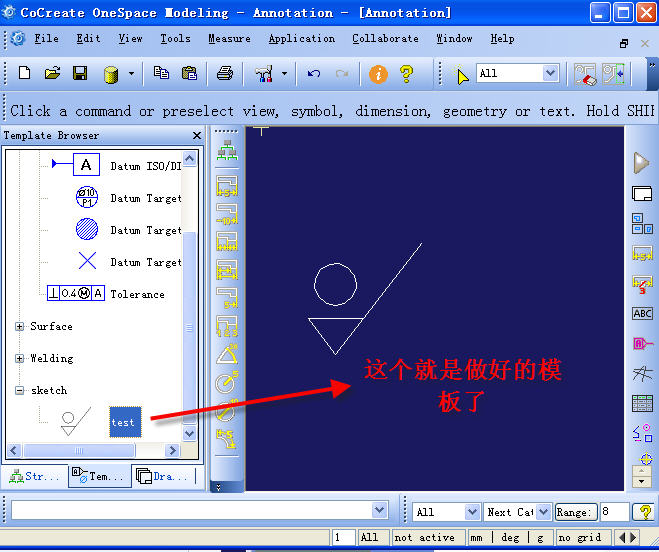Click the Copy icon in the toolbar
Screen dimensions: 659x552
pyautogui.click(x=161, y=74)
